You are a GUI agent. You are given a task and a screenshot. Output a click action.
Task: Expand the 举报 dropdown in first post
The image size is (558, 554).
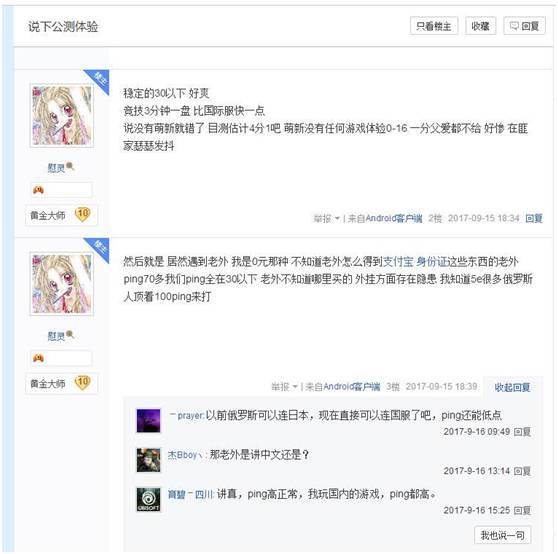(x=326, y=218)
